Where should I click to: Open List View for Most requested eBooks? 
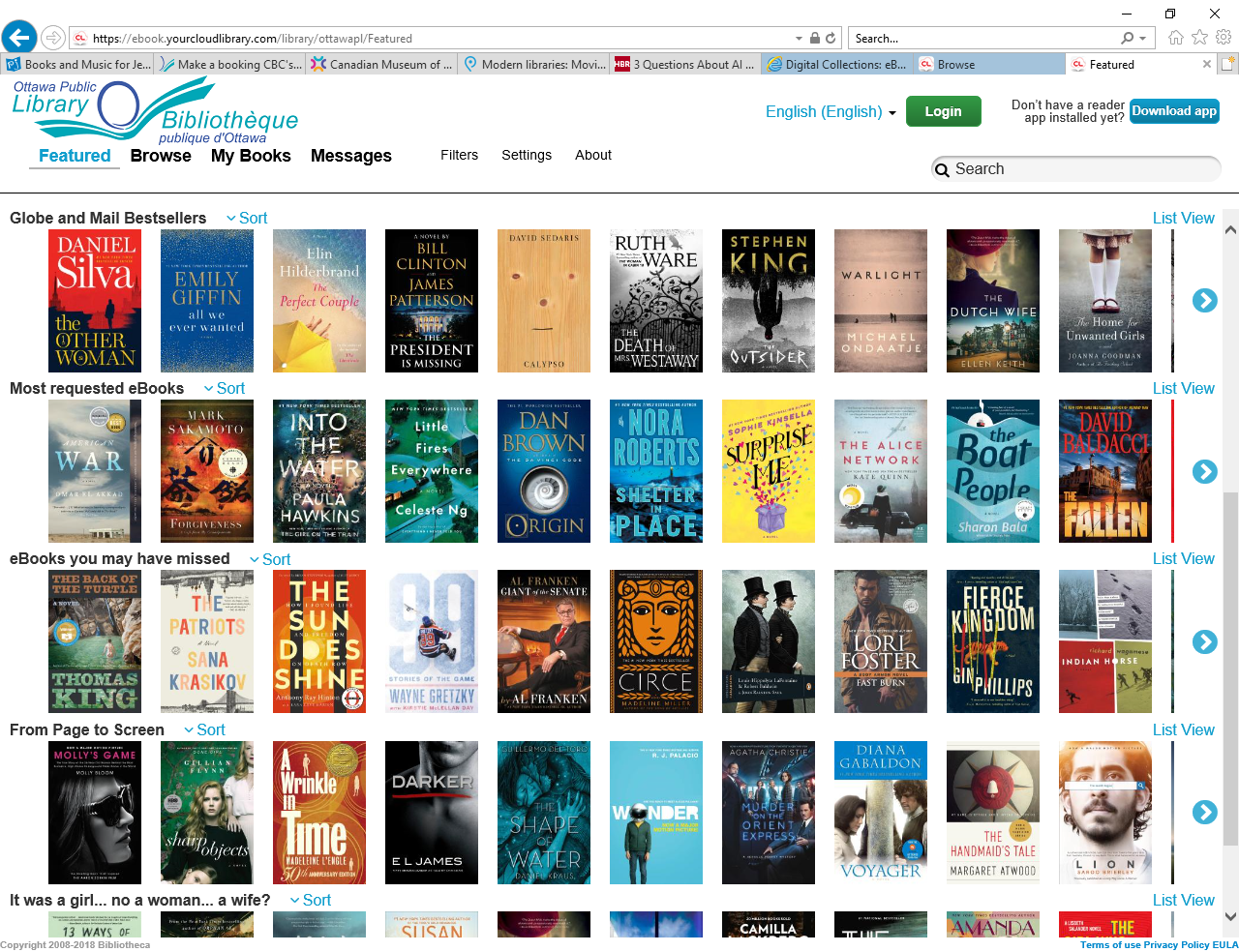(1183, 389)
